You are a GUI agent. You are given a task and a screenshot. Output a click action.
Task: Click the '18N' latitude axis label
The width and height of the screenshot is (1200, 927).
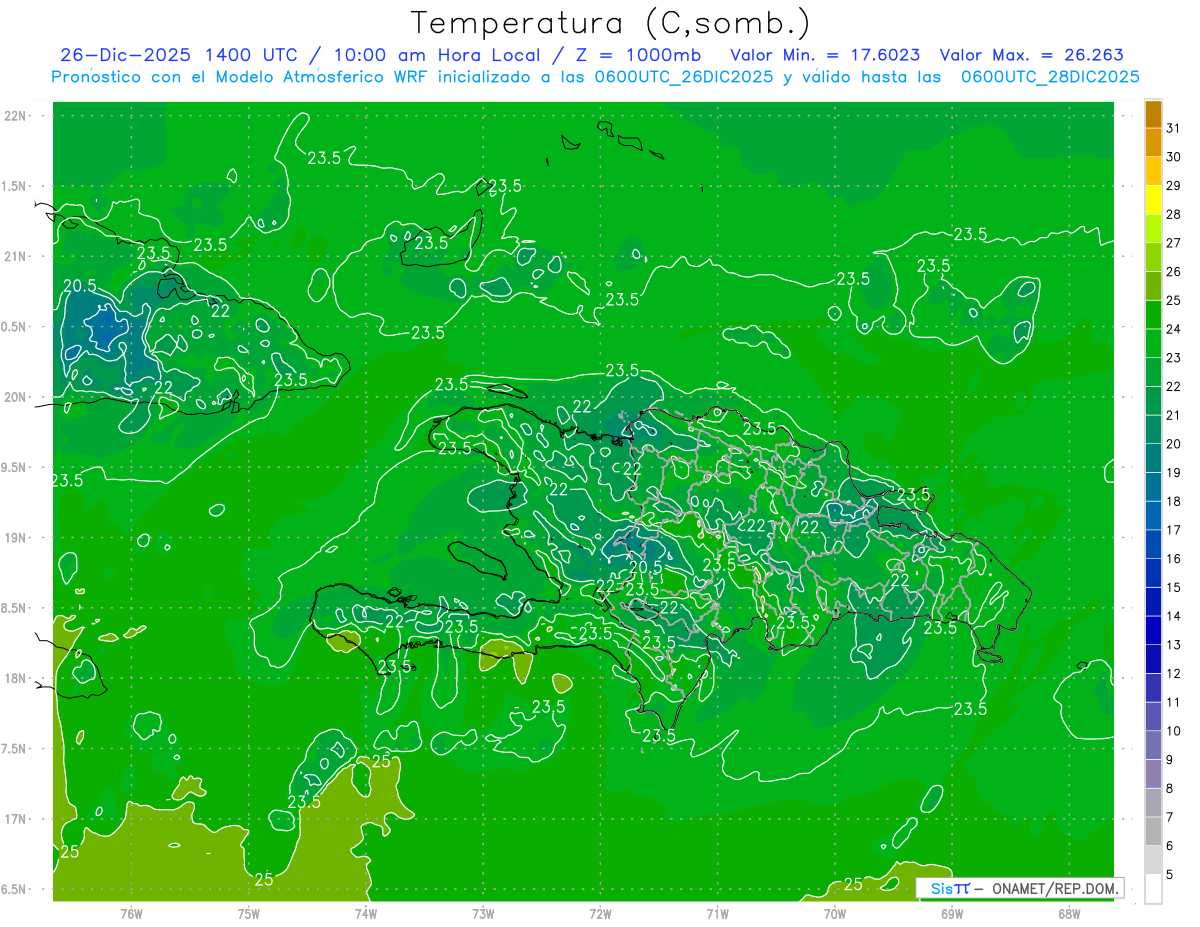tap(16, 678)
